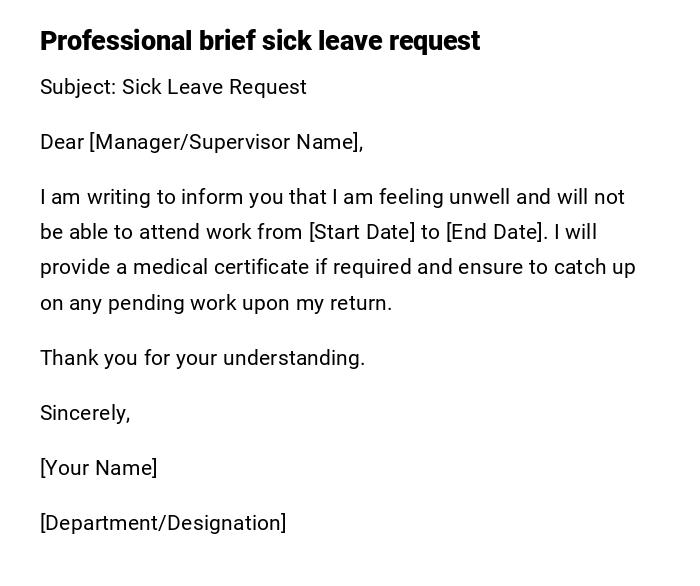Select the "[End Date]" placeholder
The height and width of the screenshot is (586, 700).
[x=495, y=232]
